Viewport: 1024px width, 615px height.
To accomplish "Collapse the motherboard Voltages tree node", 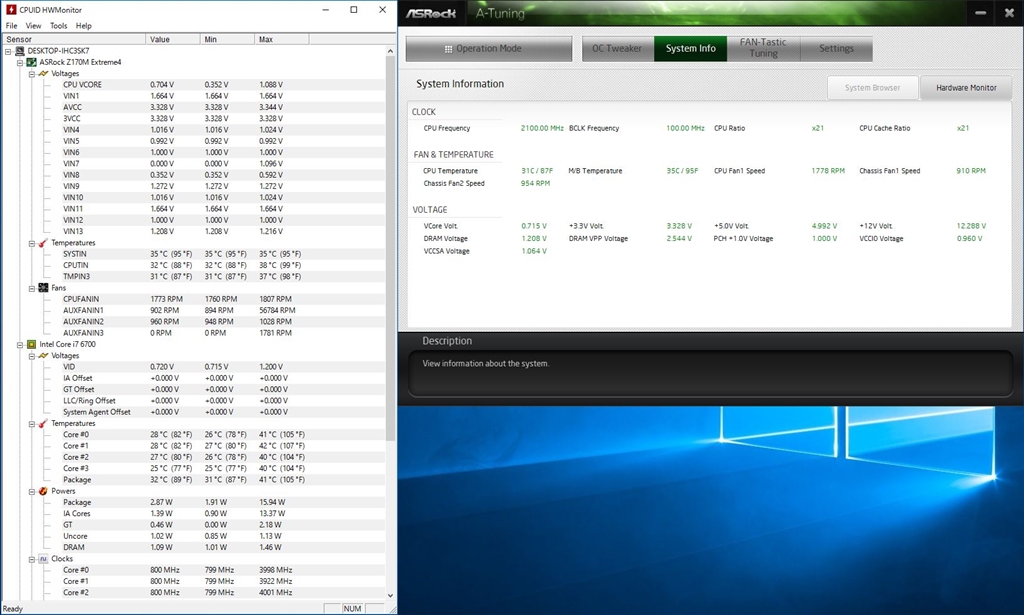I will pyautogui.click(x=31, y=74).
